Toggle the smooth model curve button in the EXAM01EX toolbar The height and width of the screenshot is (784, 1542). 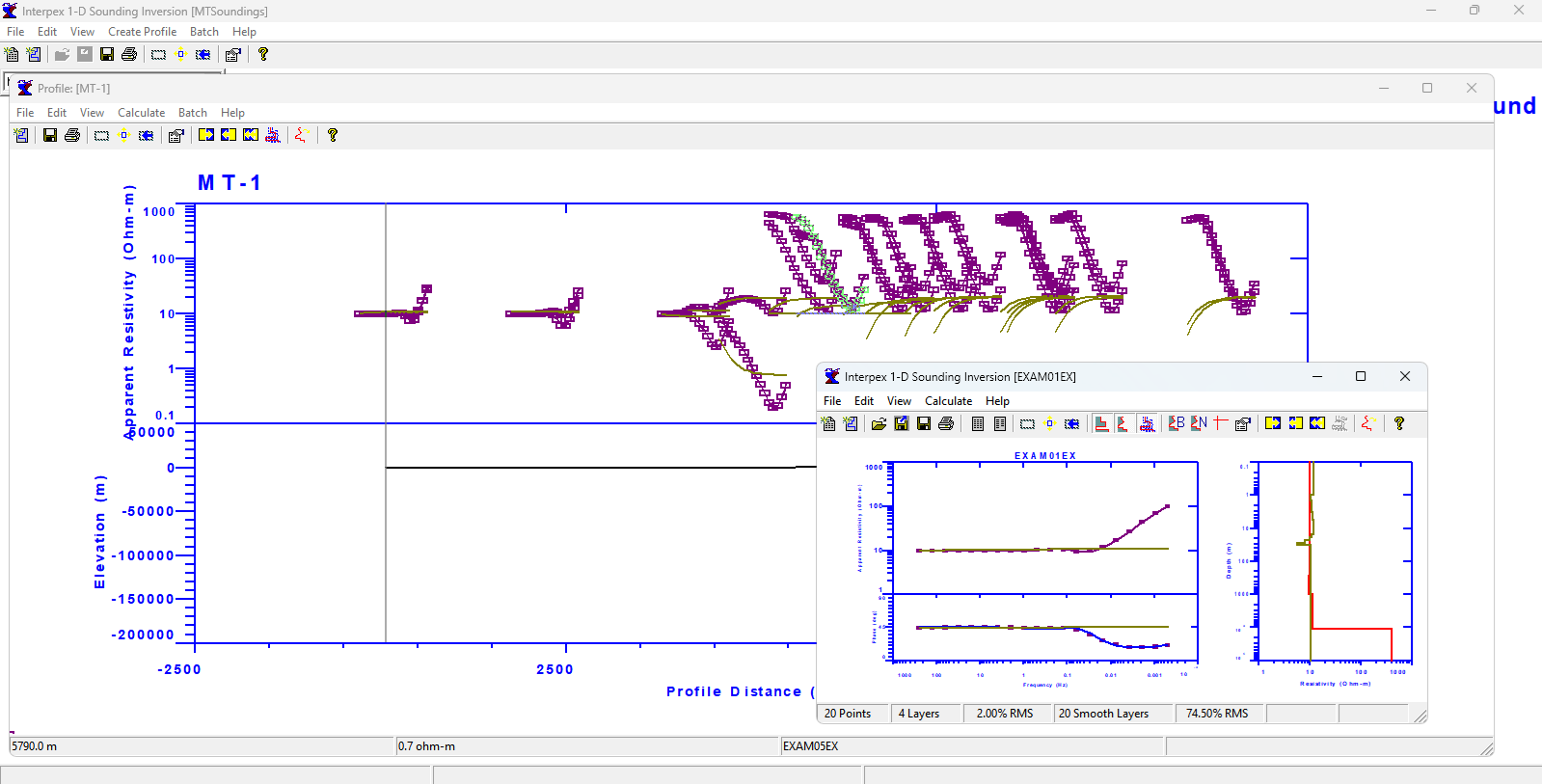[1123, 423]
